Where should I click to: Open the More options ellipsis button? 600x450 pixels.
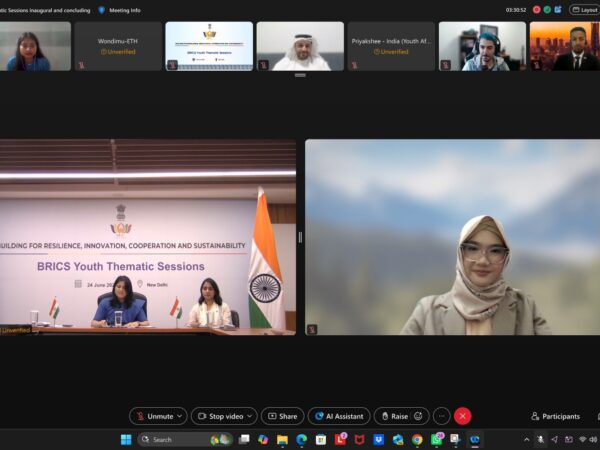point(442,416)
